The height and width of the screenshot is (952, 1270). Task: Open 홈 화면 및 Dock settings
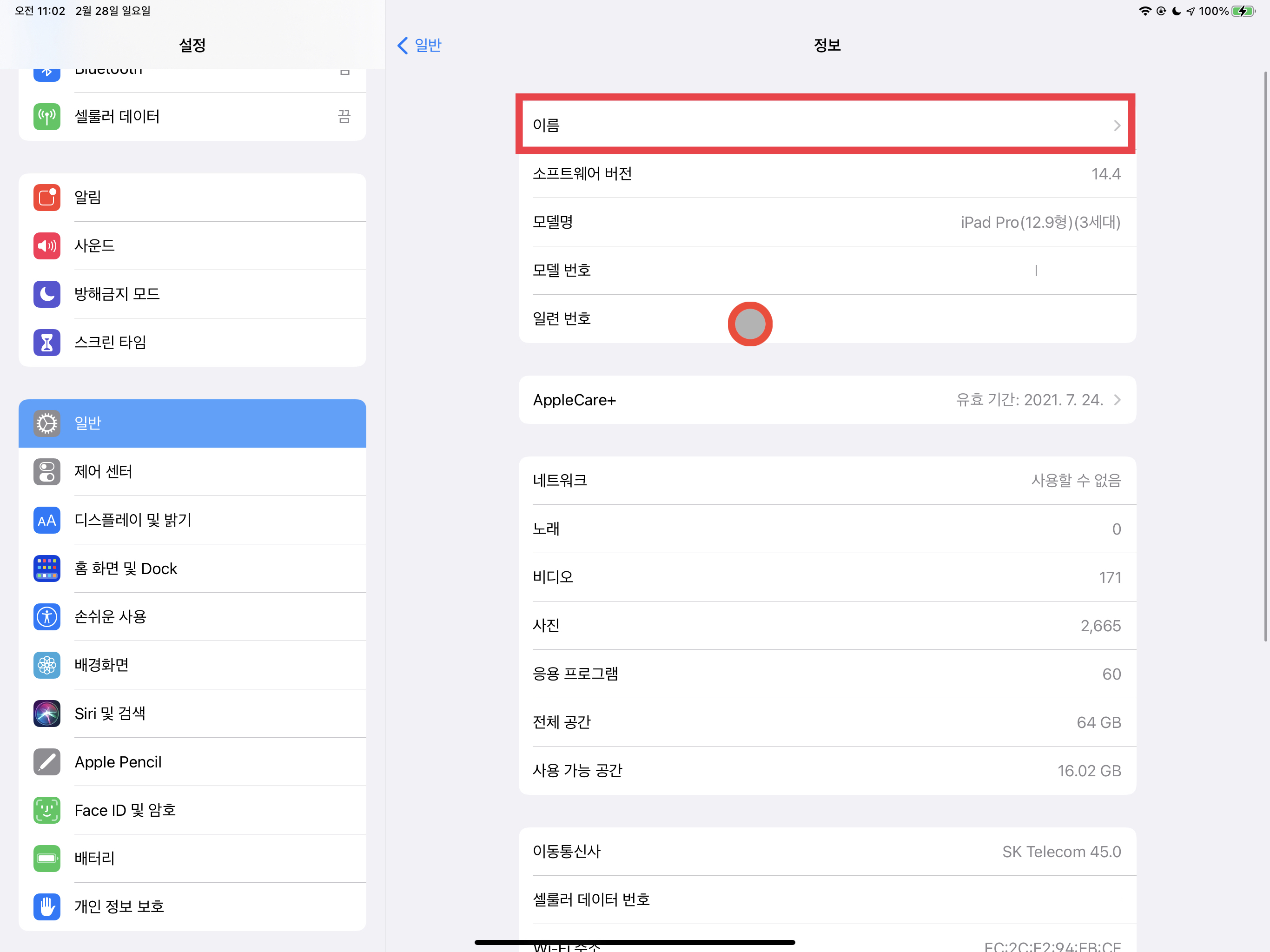coord(192,569)
